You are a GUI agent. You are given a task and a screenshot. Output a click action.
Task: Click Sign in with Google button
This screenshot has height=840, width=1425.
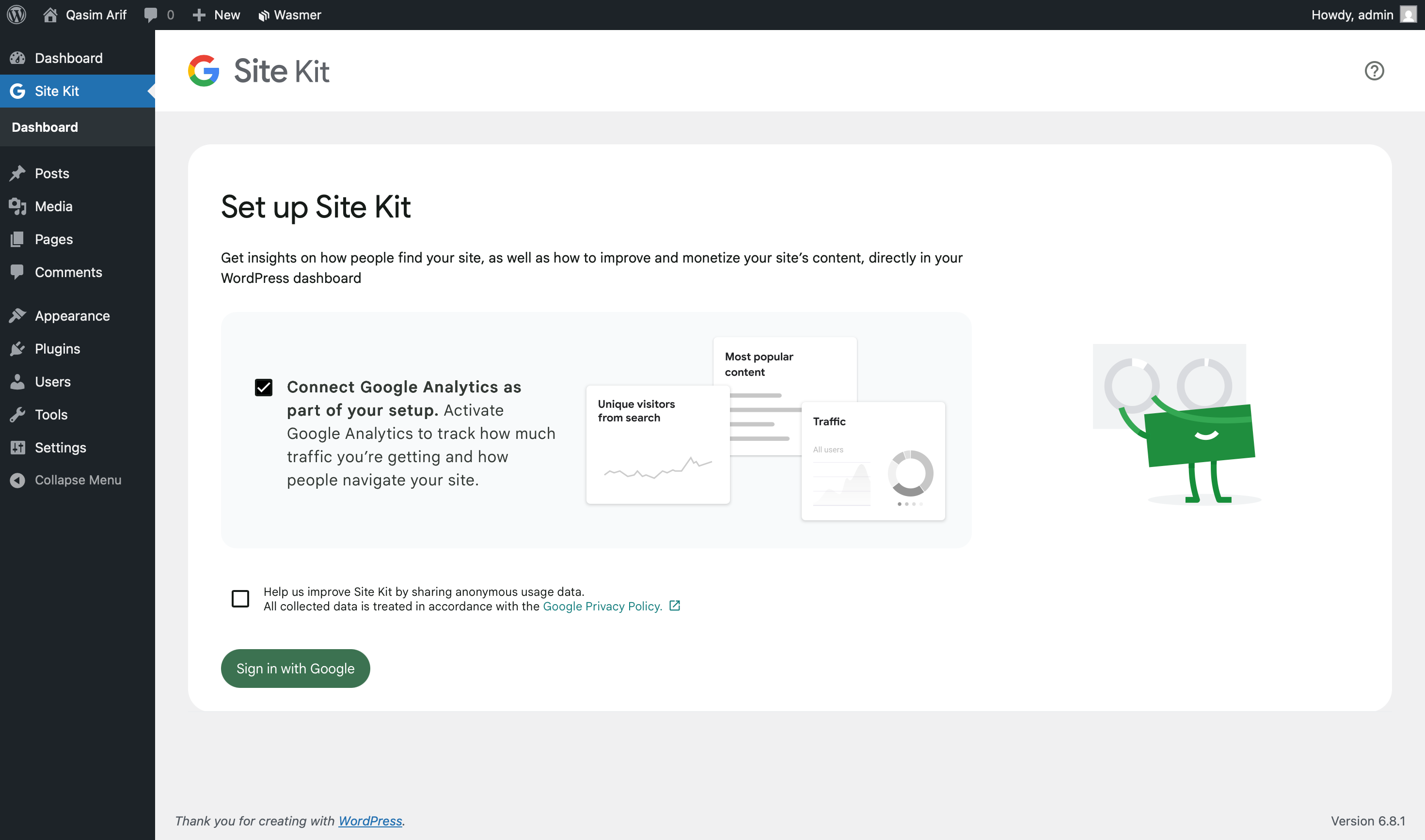tap(295, 669)
